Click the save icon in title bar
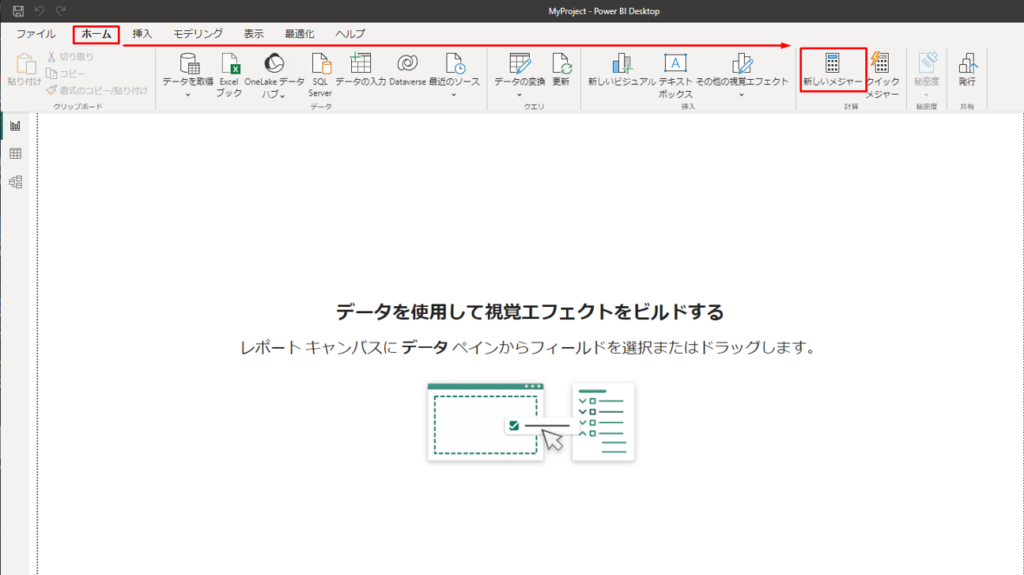Viewport: 1024px width, 575px height. tap(18, 10)
